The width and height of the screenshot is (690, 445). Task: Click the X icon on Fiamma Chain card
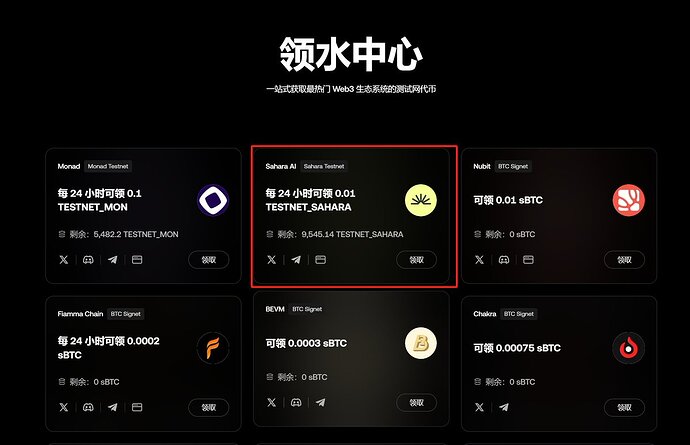(x=64, y=407)
